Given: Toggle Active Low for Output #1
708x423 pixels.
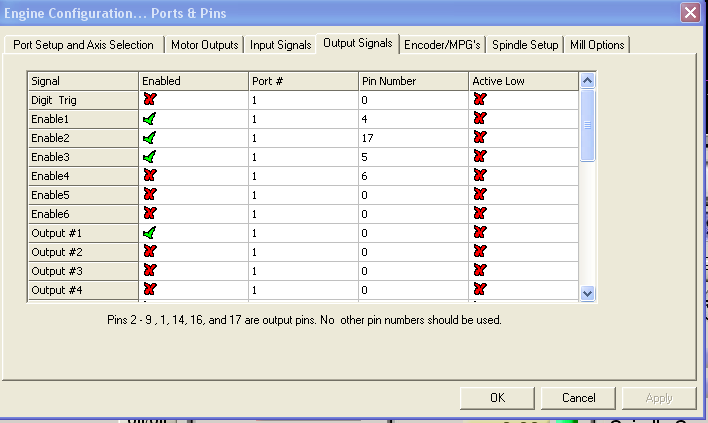Looking at the screenshot, I should click(x=480, y=232).
